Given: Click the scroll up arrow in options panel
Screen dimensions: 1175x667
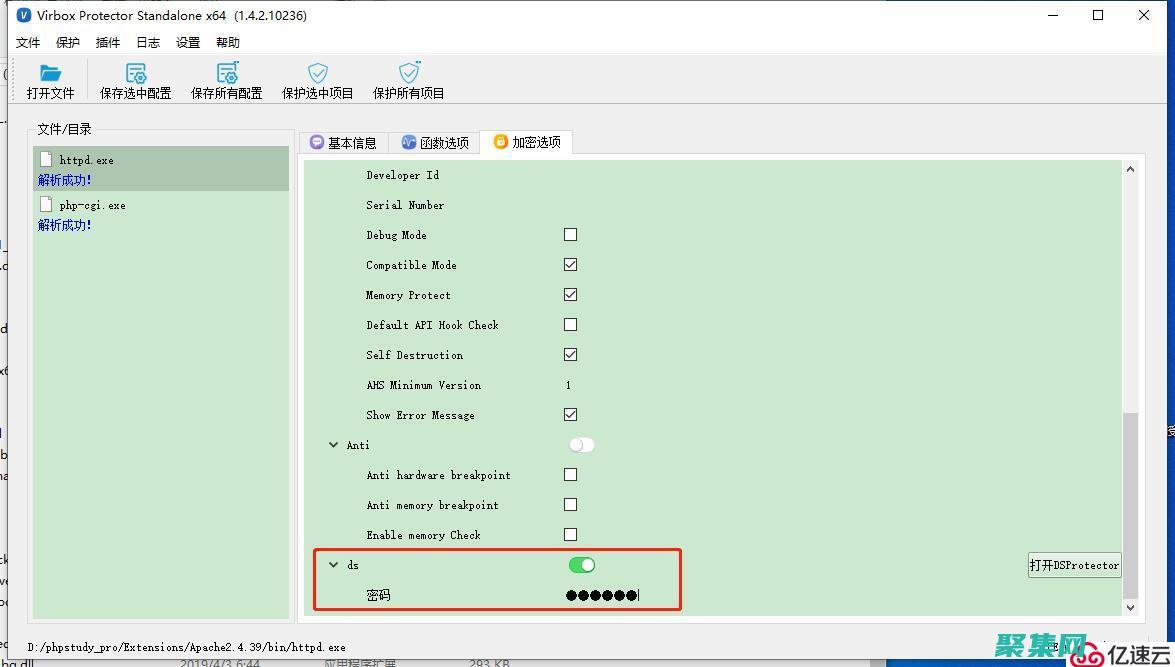Looking at the screenshot, I should pos(1130,169).
